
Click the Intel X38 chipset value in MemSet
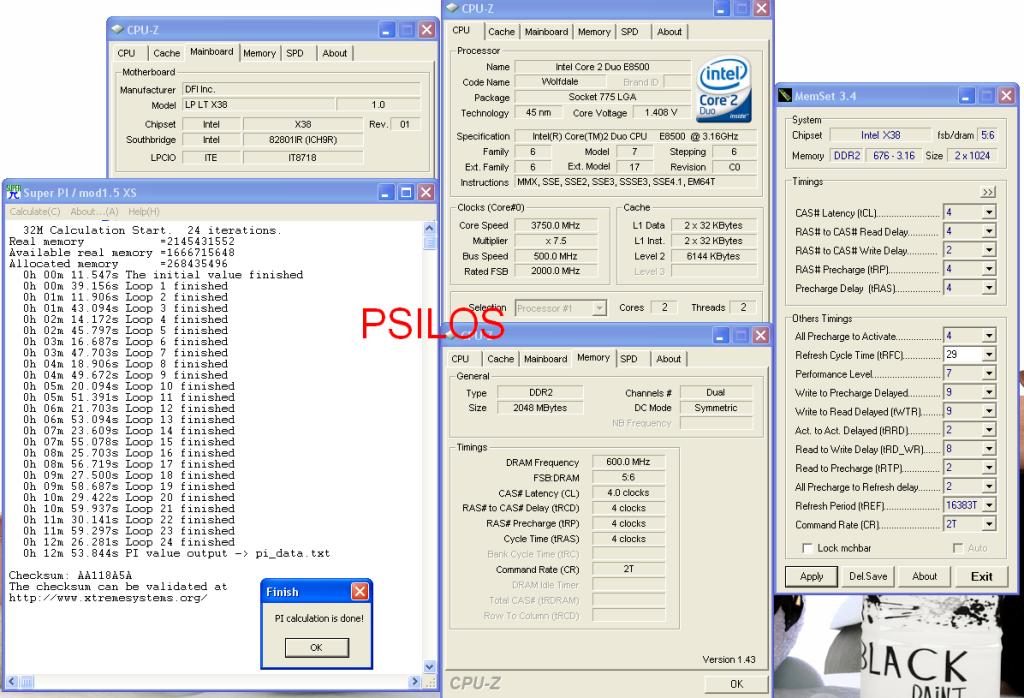pos(880,135)
